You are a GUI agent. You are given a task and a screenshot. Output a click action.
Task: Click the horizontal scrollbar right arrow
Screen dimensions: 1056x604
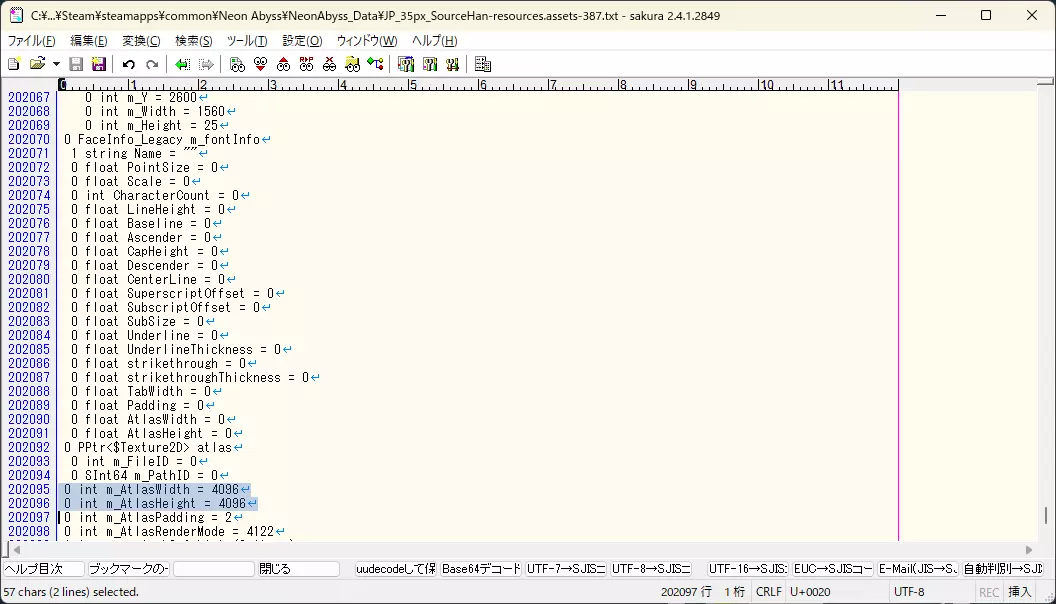click(1031, 549)
